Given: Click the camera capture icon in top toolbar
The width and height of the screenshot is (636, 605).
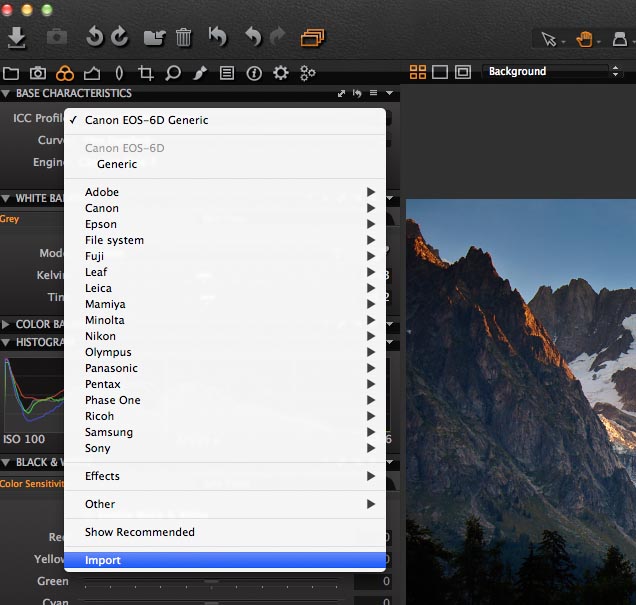Looking at the screenshot, I should click(x=57, y=37).
